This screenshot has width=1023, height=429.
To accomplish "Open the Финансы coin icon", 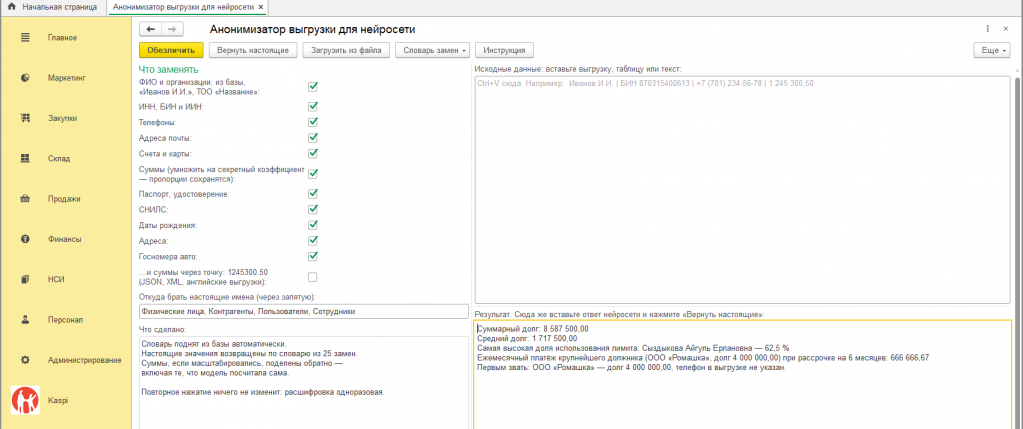I will 25,239.
